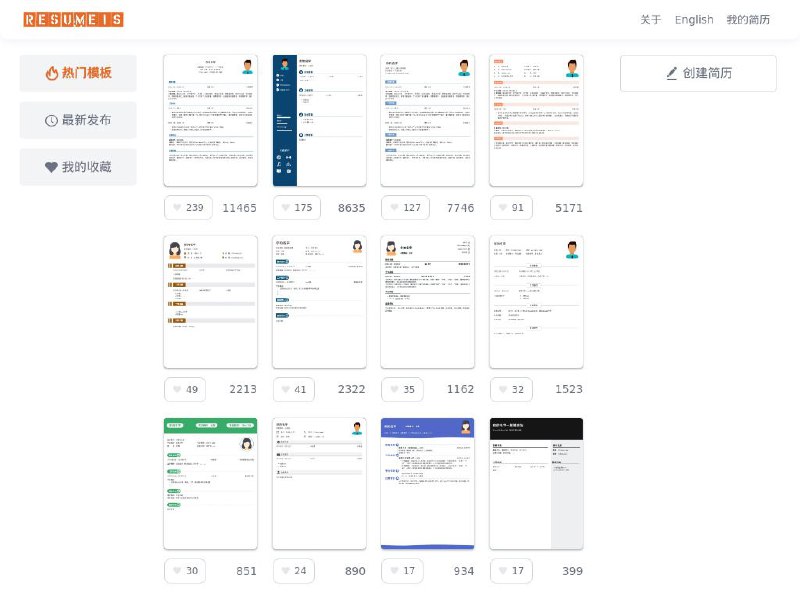Click the heart button showing 41
Viewport: 800px width, 600px height.
pos(296,389)
